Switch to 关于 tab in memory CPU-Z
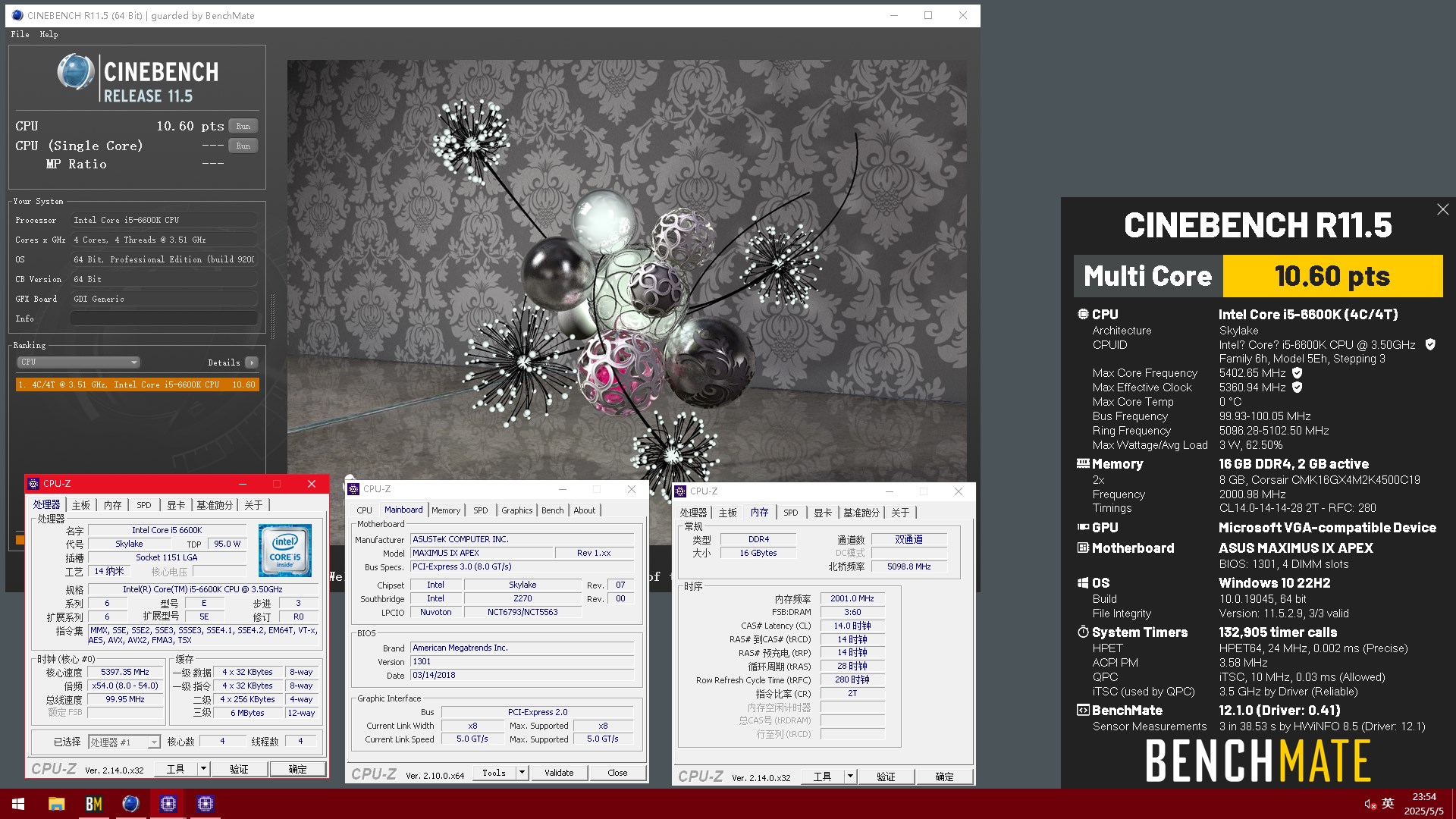The height and width of the screenshot is (819, 1456). tap(900, 513)
